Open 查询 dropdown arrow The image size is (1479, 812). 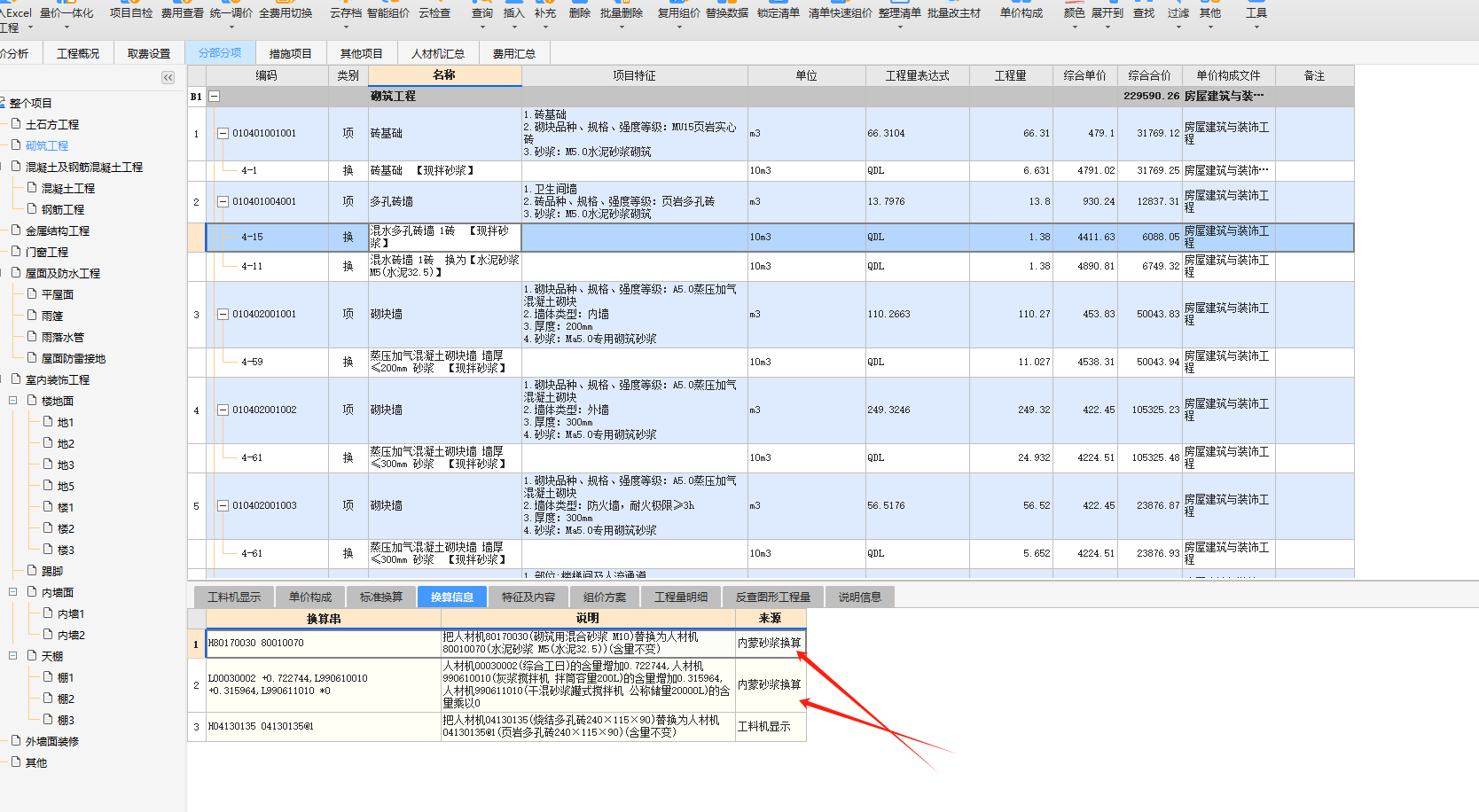click(482, 27)
